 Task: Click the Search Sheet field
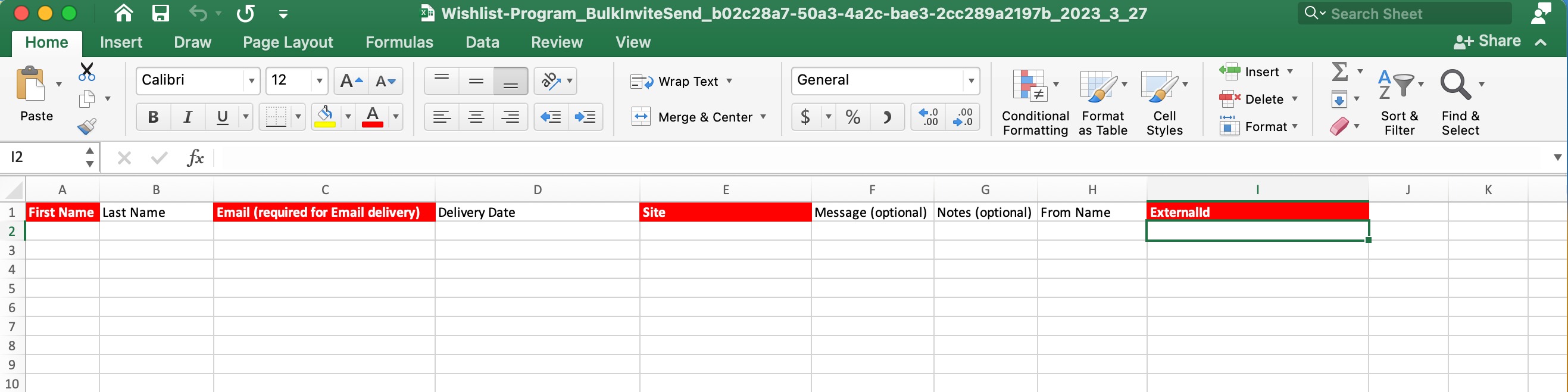(x=1406, y=13)
